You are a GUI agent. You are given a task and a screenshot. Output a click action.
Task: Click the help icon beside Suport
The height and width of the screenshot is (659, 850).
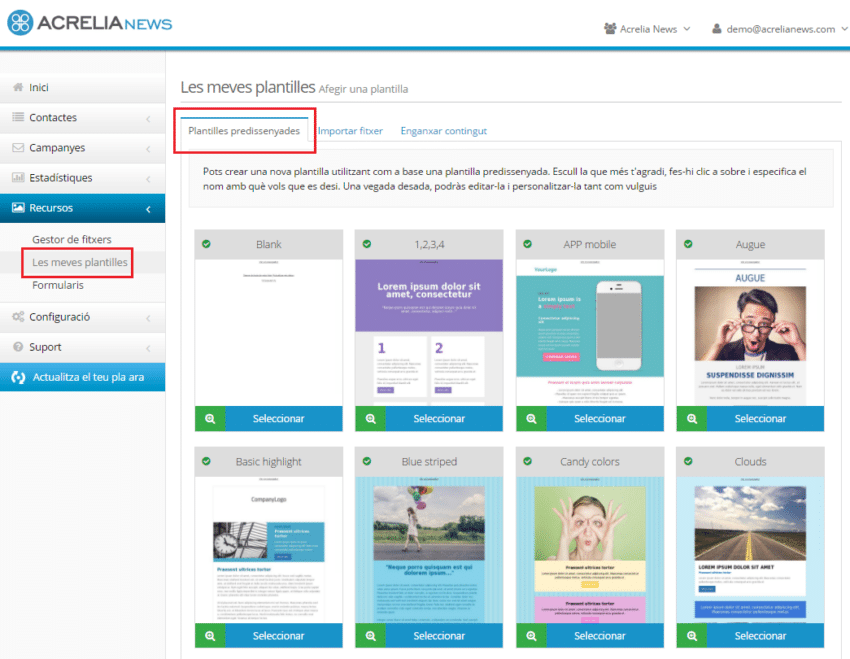pyautogui.click(x=18, y=347)
